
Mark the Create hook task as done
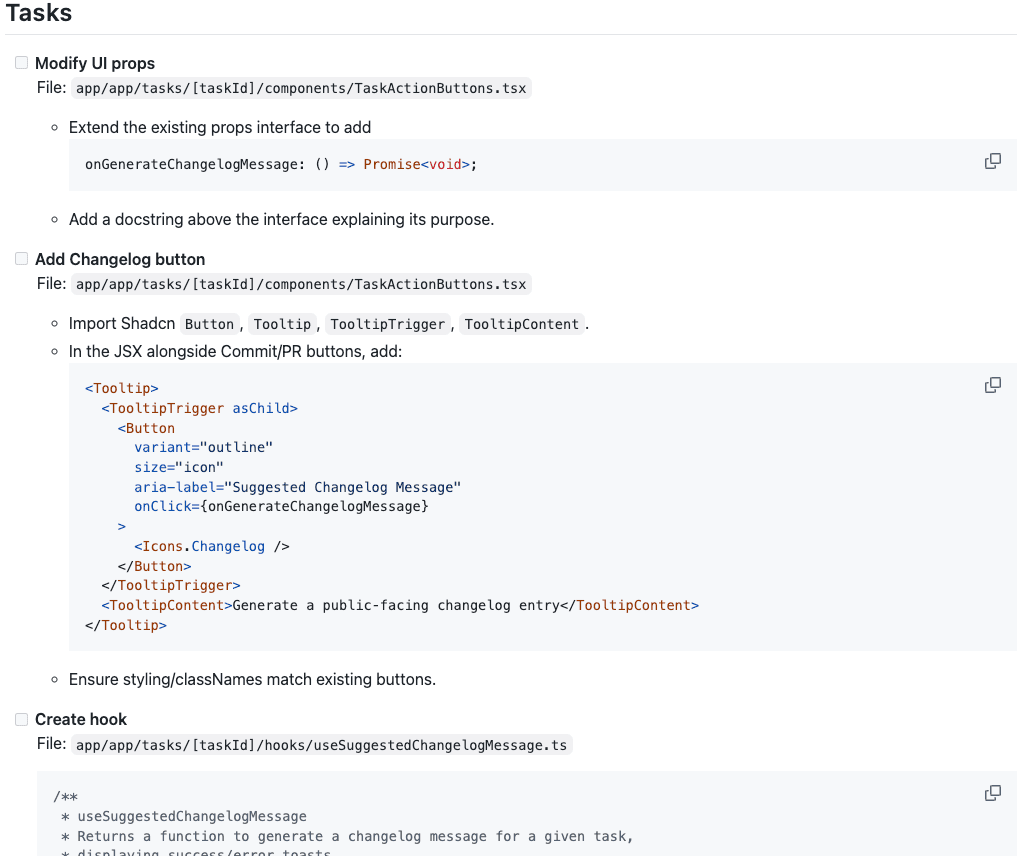22,719
